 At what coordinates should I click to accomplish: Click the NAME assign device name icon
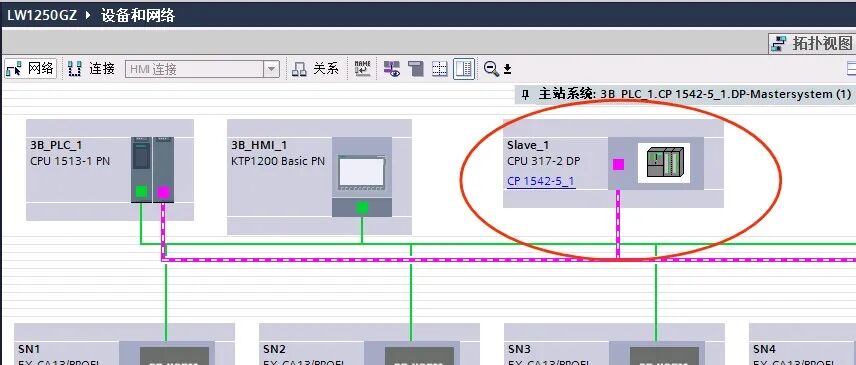[362, 69]
